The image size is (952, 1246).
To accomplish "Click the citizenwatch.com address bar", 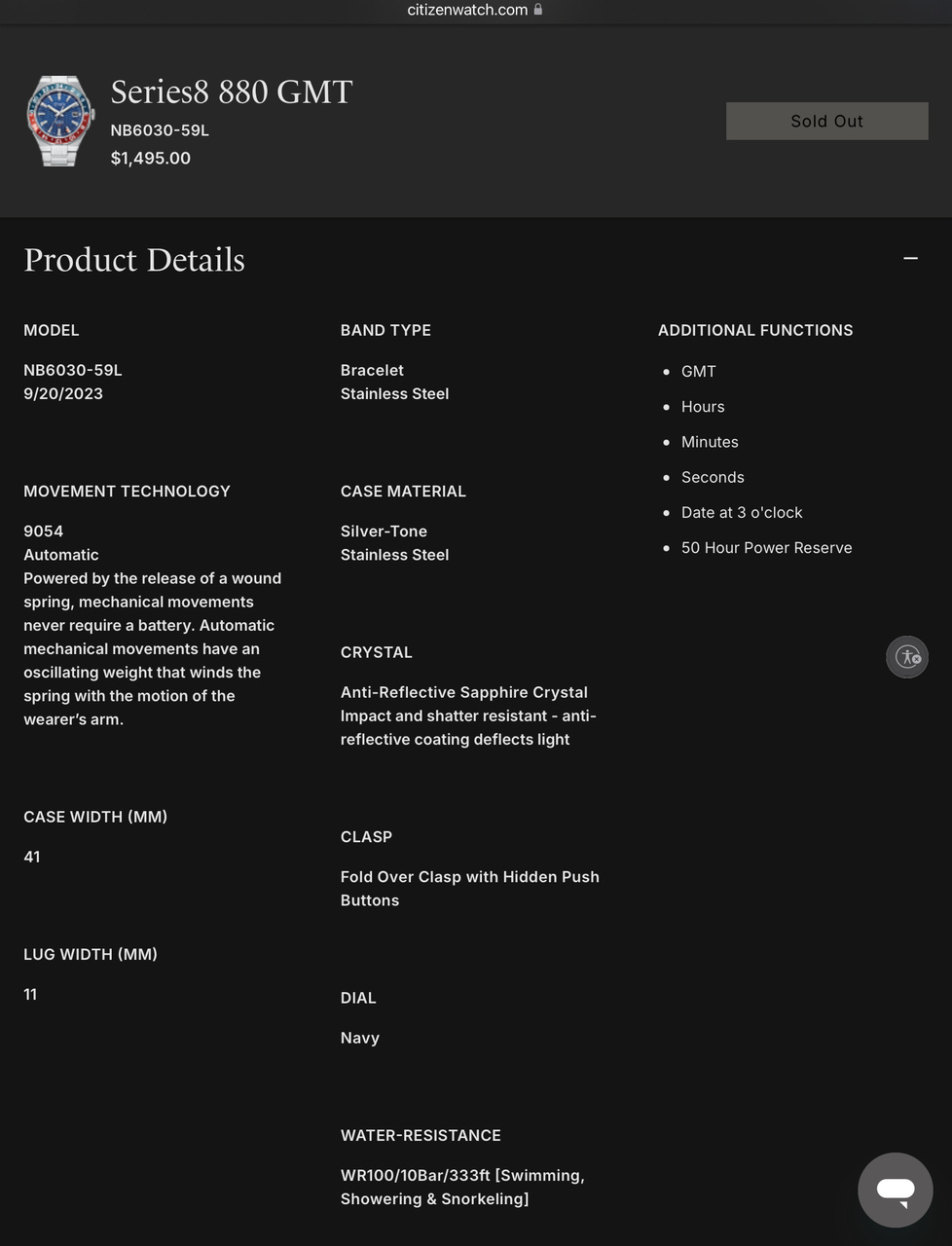I will tap(468, 10).
